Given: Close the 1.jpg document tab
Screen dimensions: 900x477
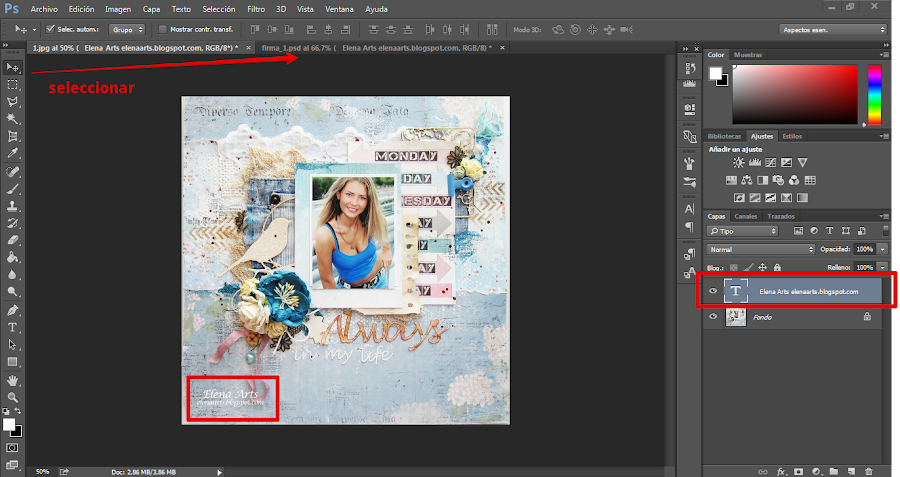Looking at the screenshot, I should tap(249, 48).
